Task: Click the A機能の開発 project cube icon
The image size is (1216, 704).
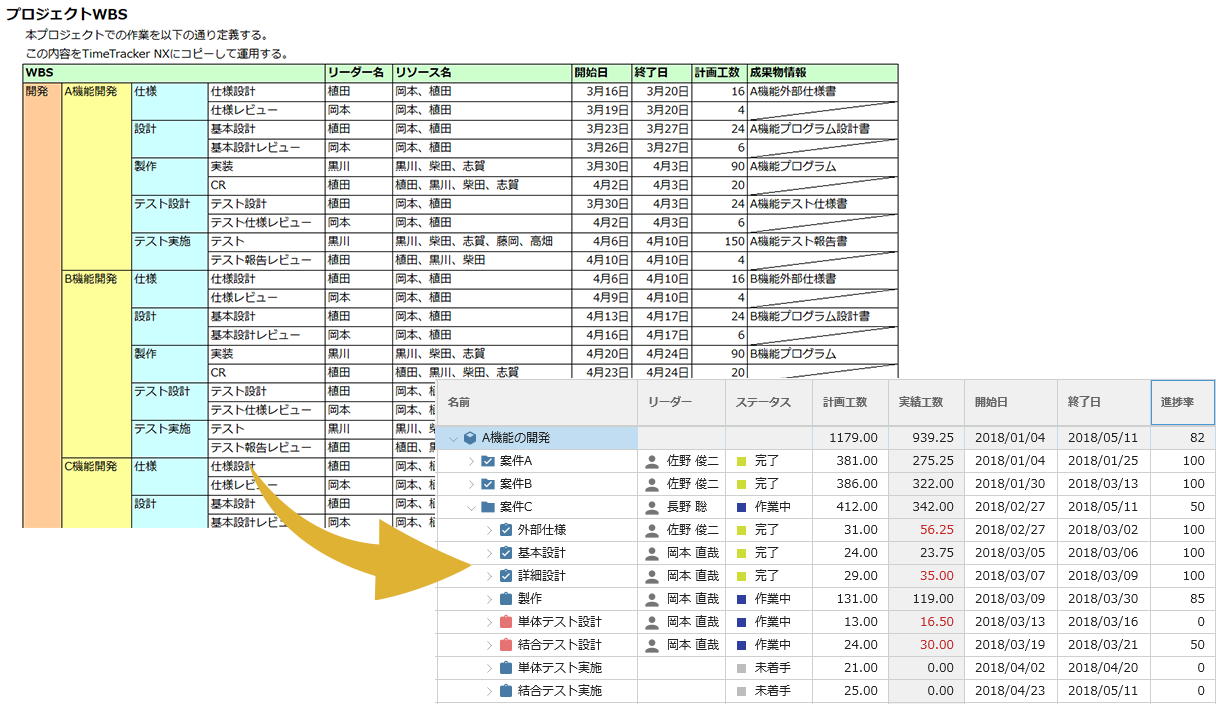Action: [x=470, y=438]
